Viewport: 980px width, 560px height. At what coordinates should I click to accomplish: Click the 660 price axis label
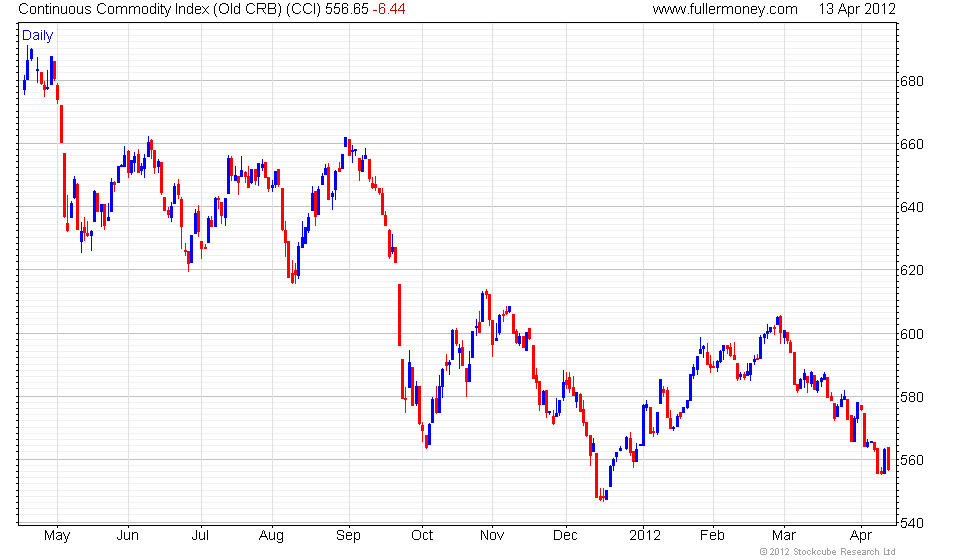click(911, 144)
